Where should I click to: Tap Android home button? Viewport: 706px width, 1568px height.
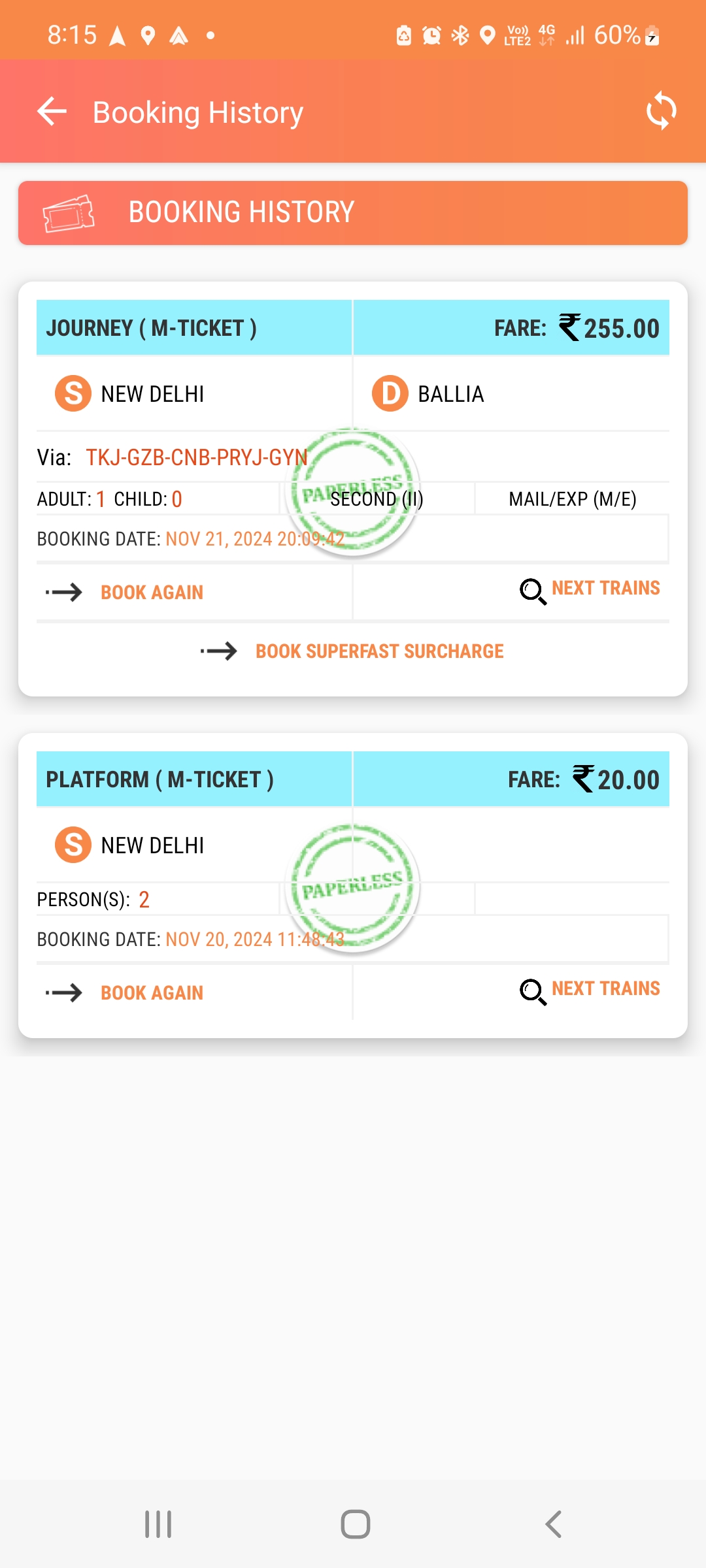356,1524
